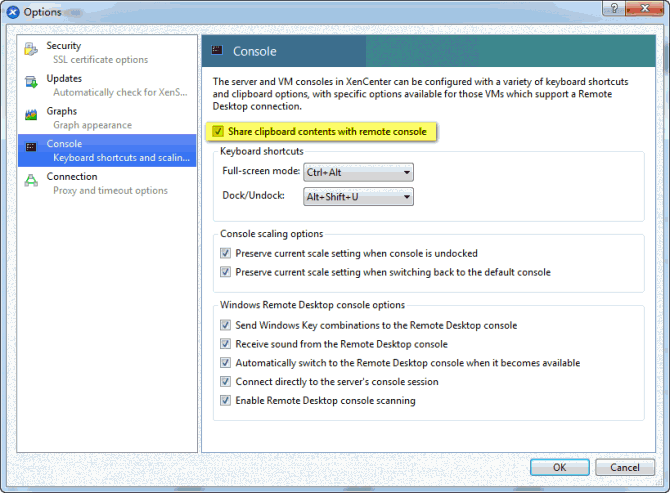
Task: Toggle Connect directly to server's console session
Action: [x=225, y=381]
